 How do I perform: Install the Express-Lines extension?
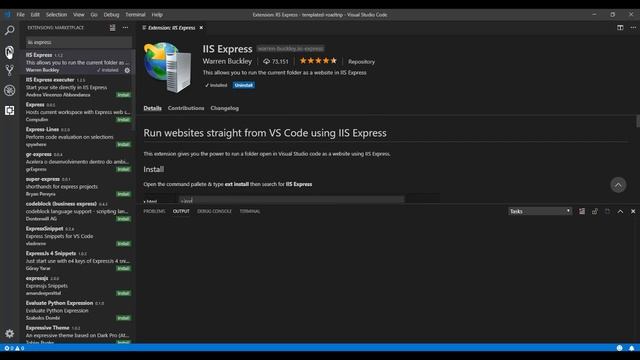123,144
